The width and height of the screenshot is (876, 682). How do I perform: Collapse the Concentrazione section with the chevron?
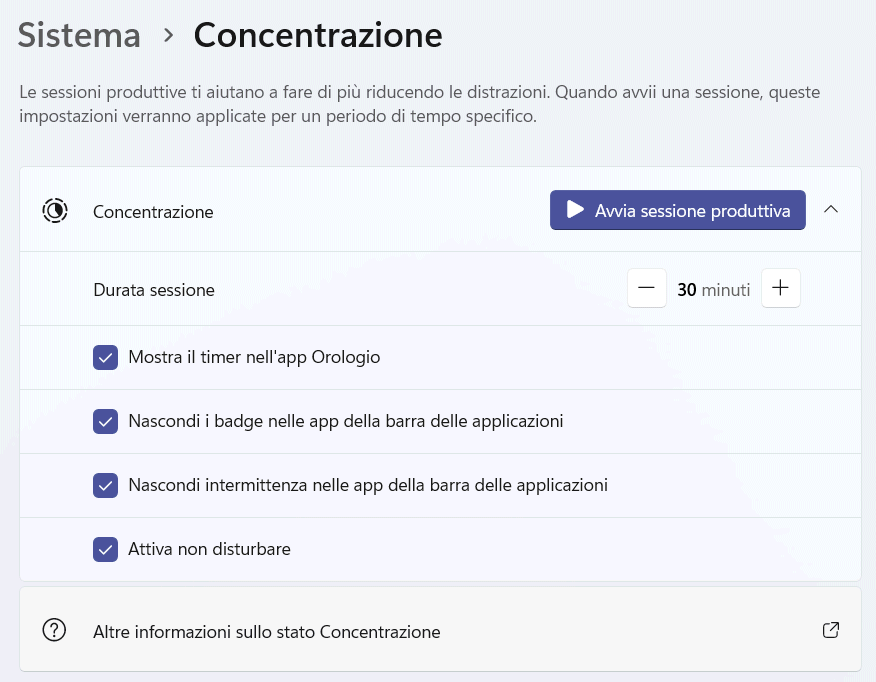click(830, 210)
